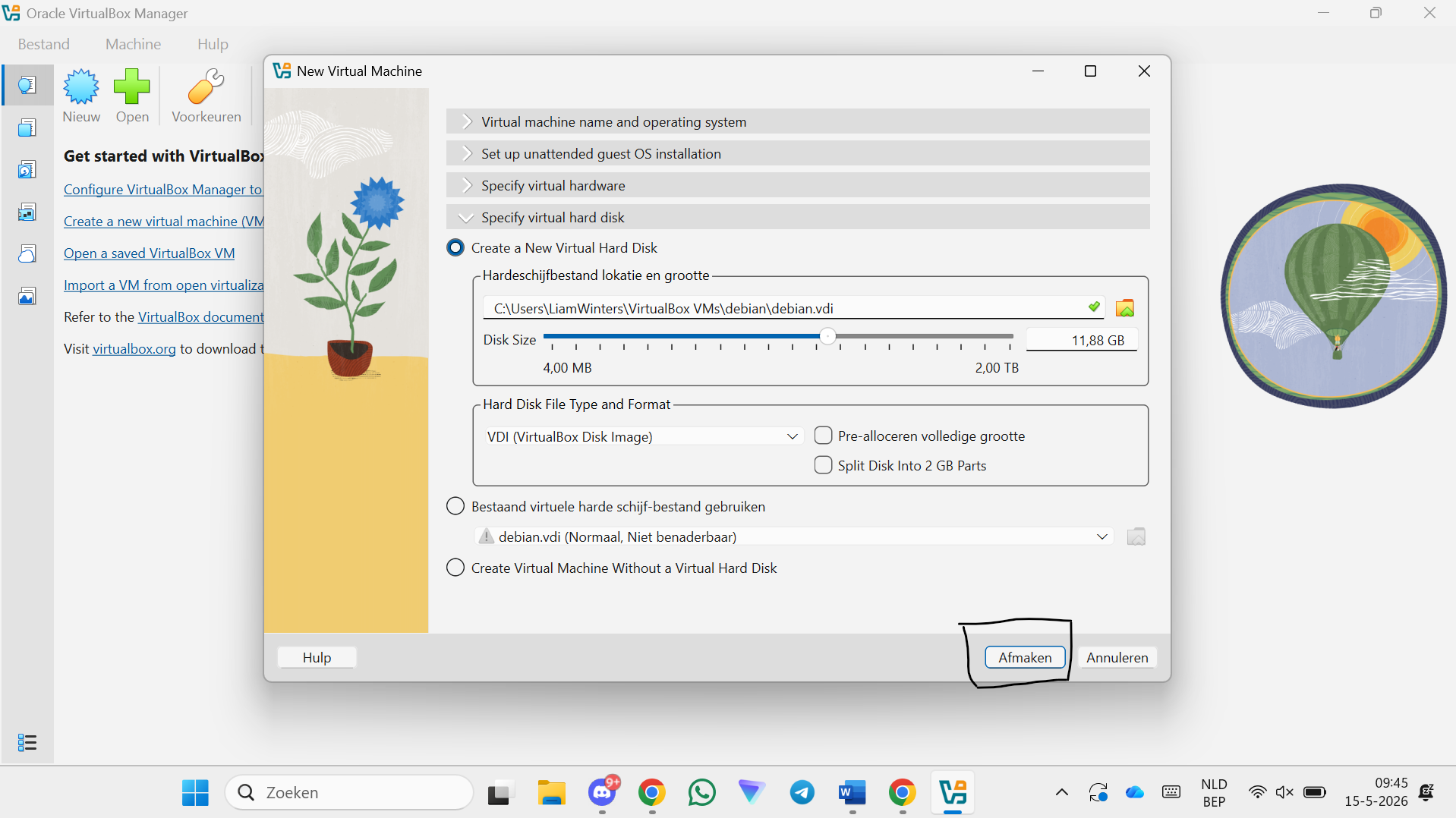Image resolution: width=1456 pixels, height=818 pixels.
Task: Open the Network tool in the sidebar
Action: [x=27, y=212]
